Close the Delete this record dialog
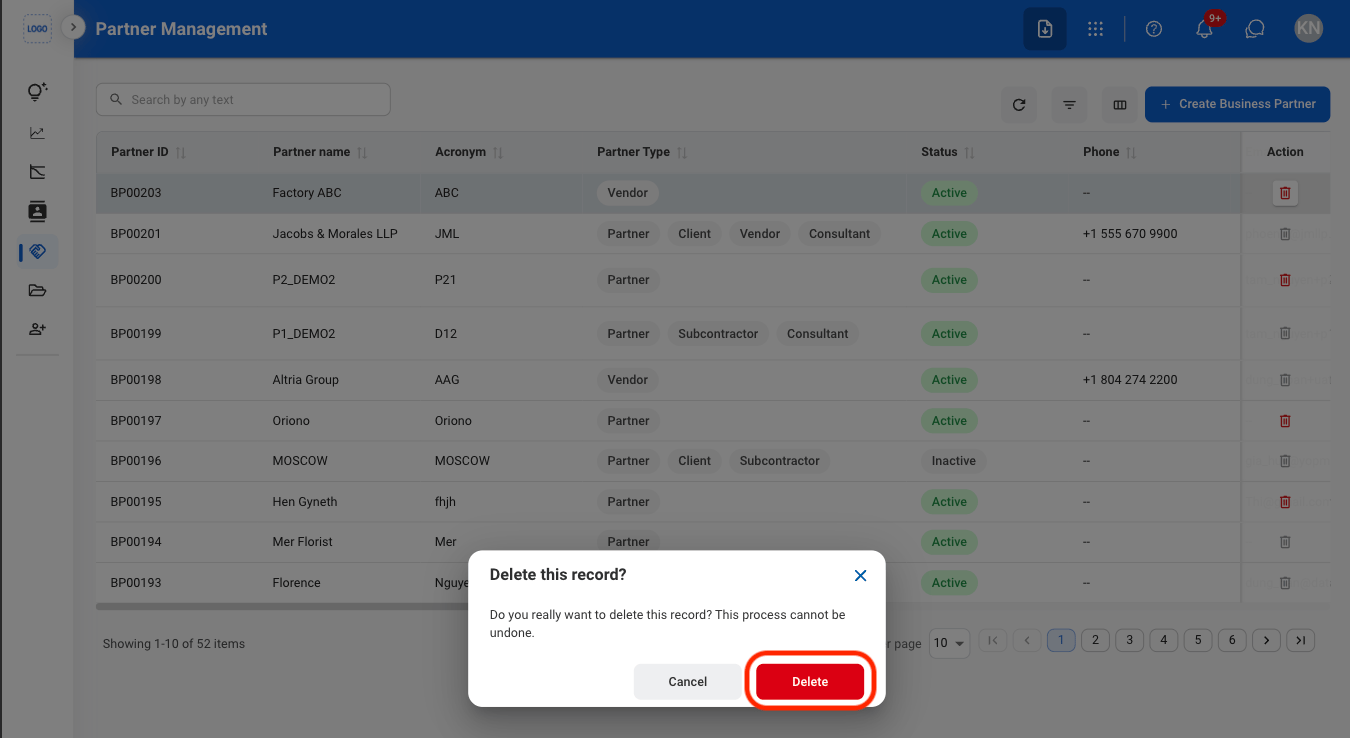 tap(860, 575)
